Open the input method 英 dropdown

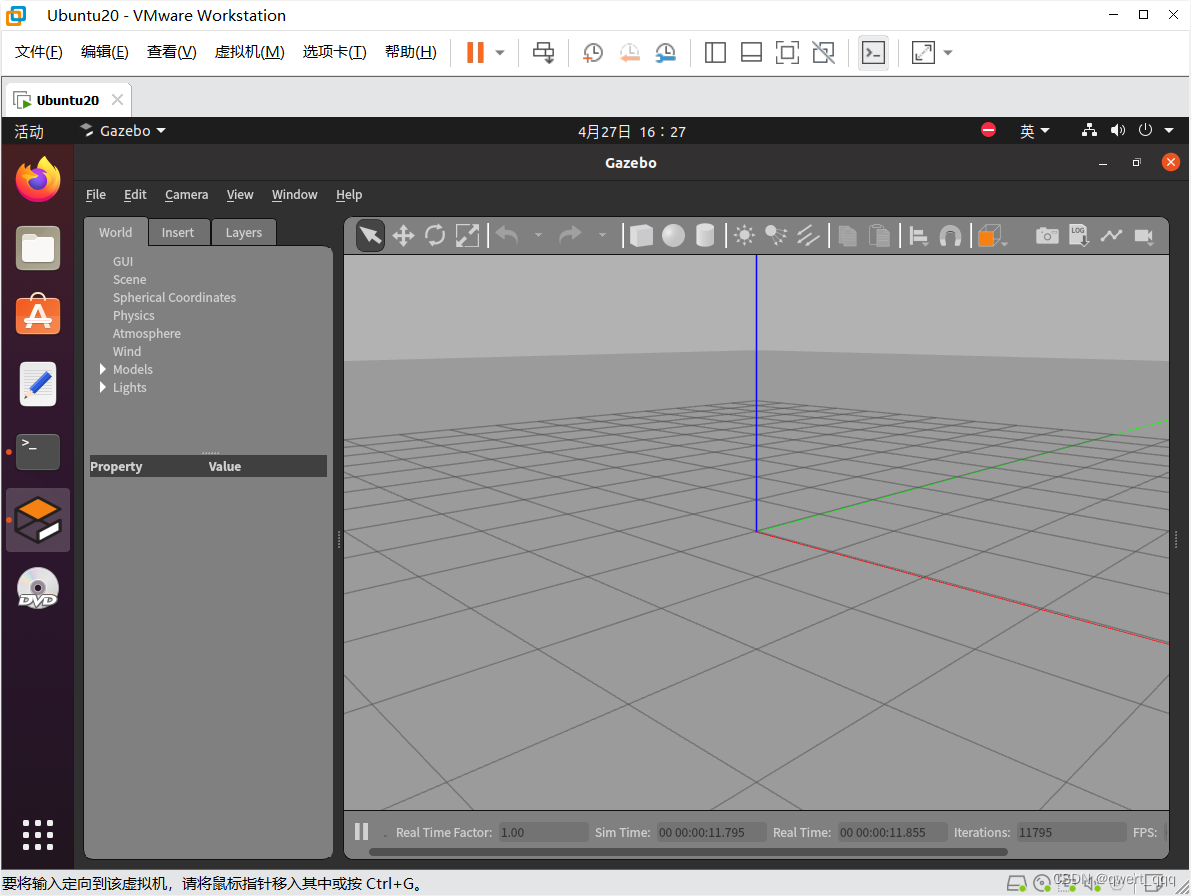coord(1035,131)
